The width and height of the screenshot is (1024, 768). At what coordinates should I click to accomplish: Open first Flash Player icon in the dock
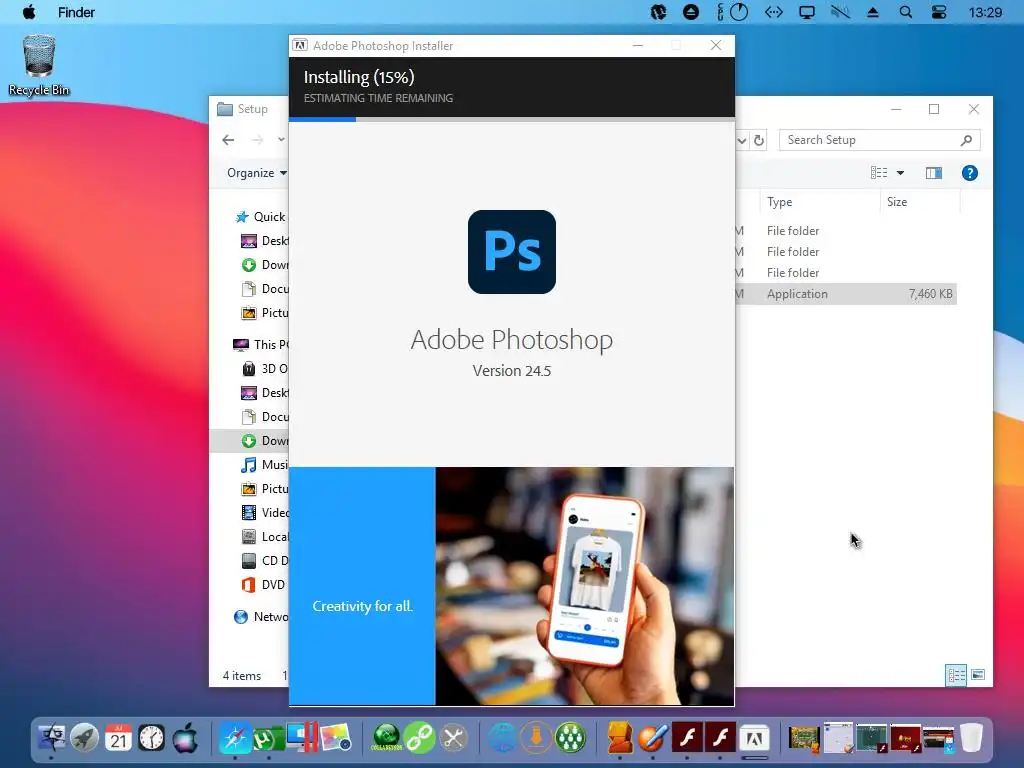click(x=687, y=738)
